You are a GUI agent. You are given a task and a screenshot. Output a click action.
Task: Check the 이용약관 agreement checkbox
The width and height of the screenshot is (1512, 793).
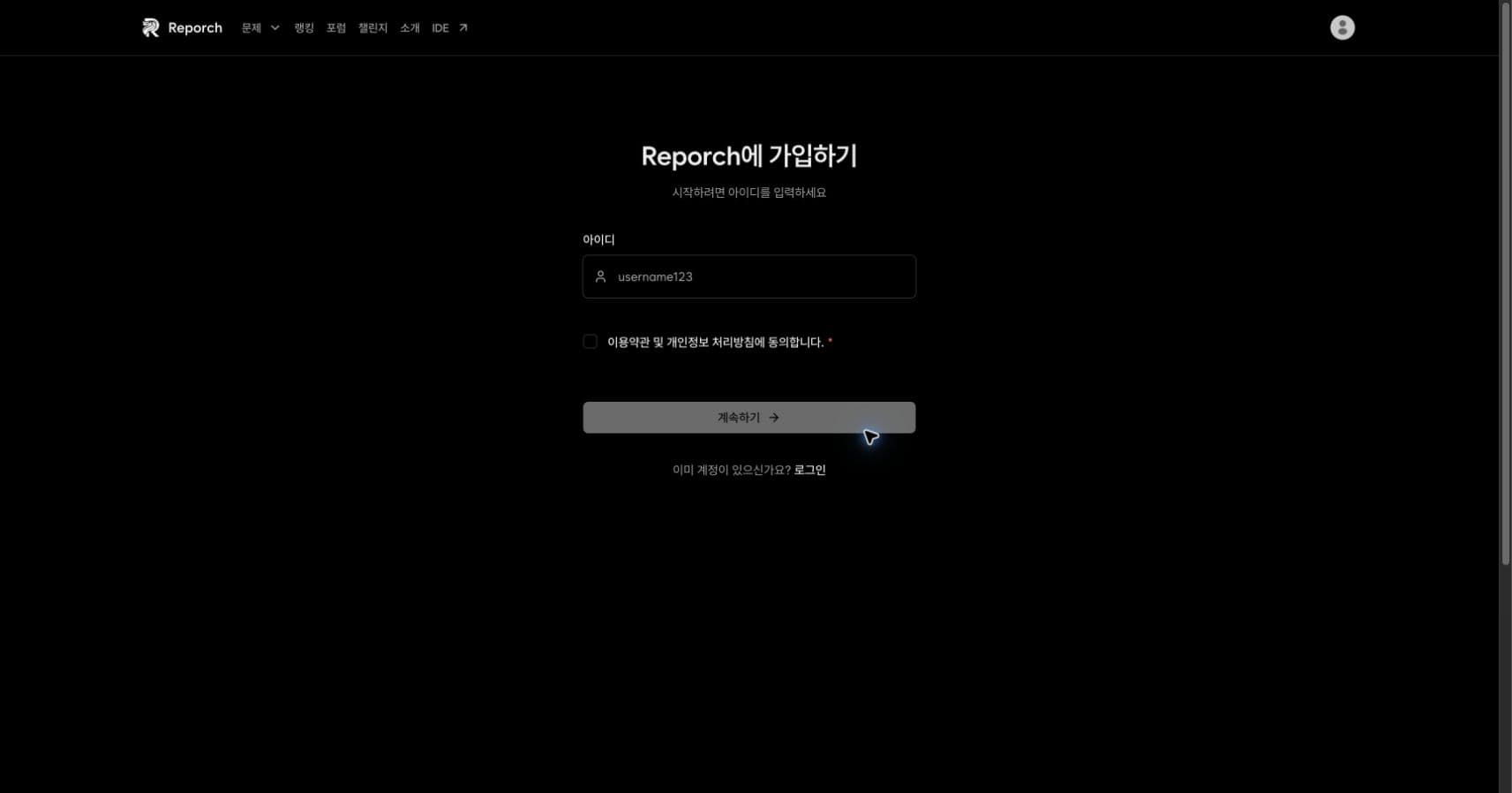click(x=591, y=342)
